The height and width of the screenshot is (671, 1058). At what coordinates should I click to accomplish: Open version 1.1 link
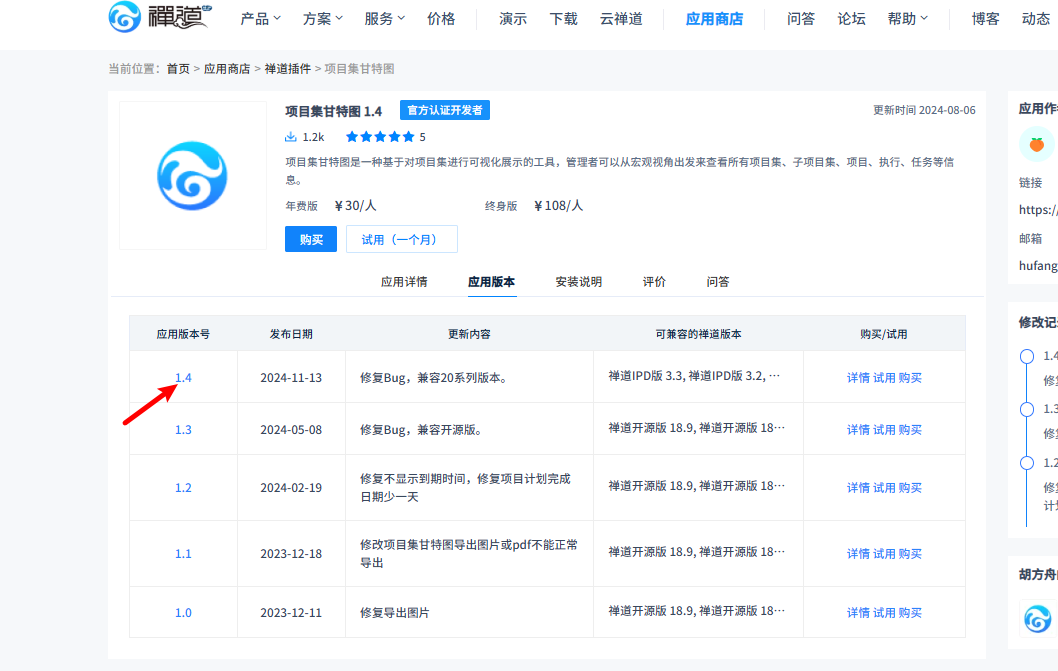click(184, 554)
